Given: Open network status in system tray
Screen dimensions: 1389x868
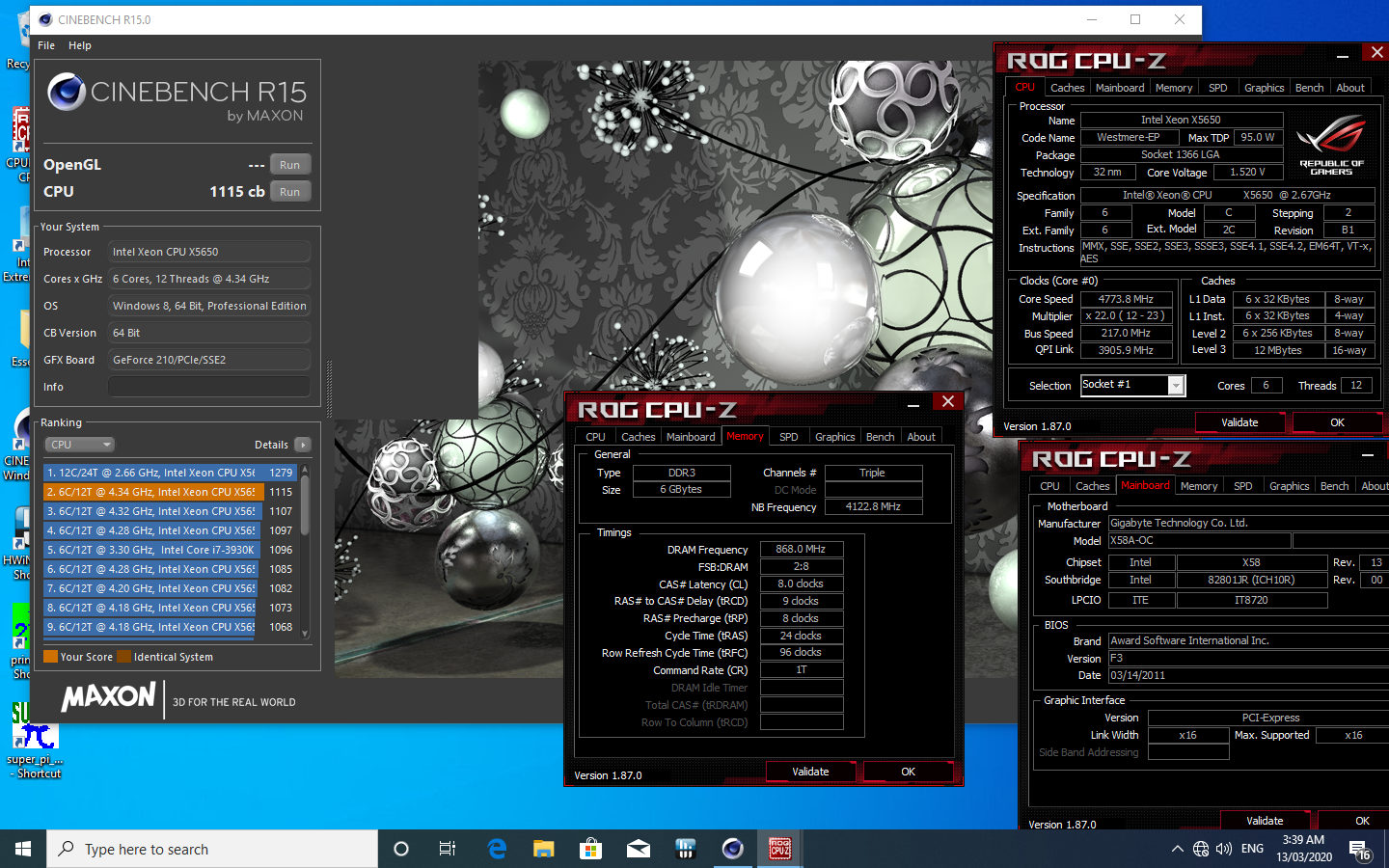Looking at the screenshot, I should click(1201, 849).
